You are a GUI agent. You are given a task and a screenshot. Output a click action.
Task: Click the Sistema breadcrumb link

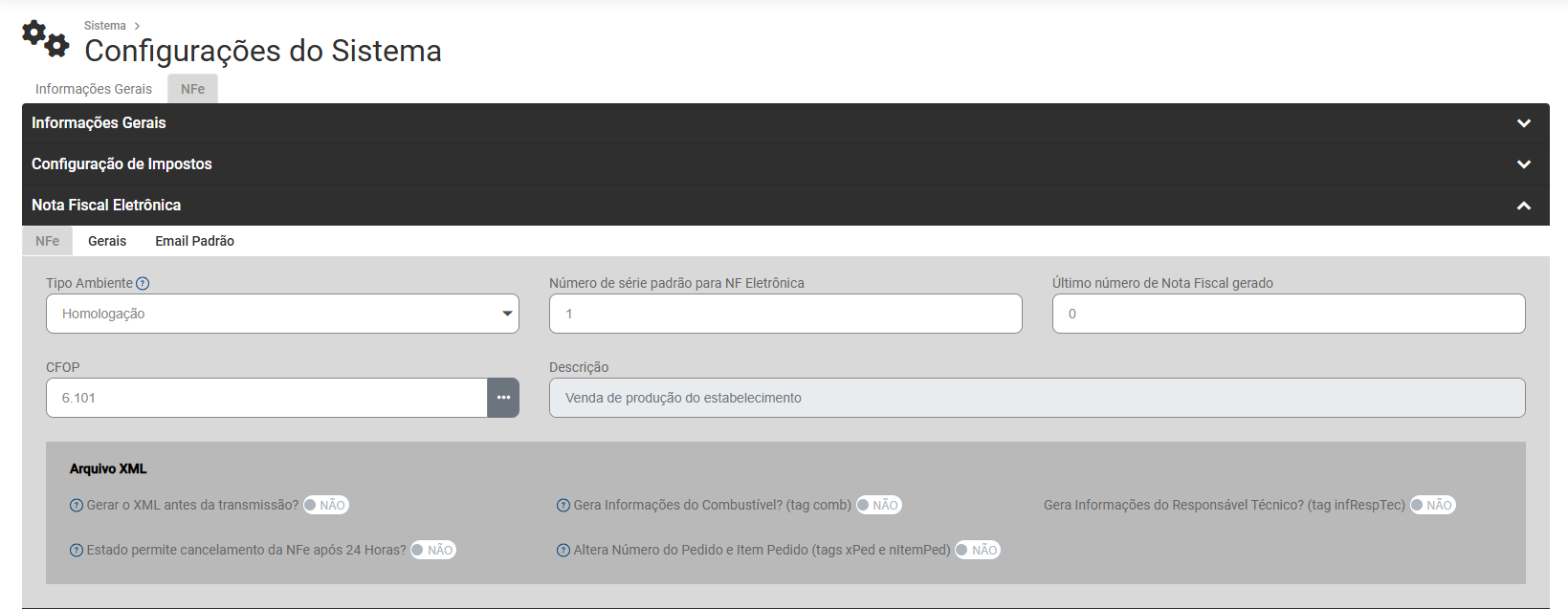point(104,26)
